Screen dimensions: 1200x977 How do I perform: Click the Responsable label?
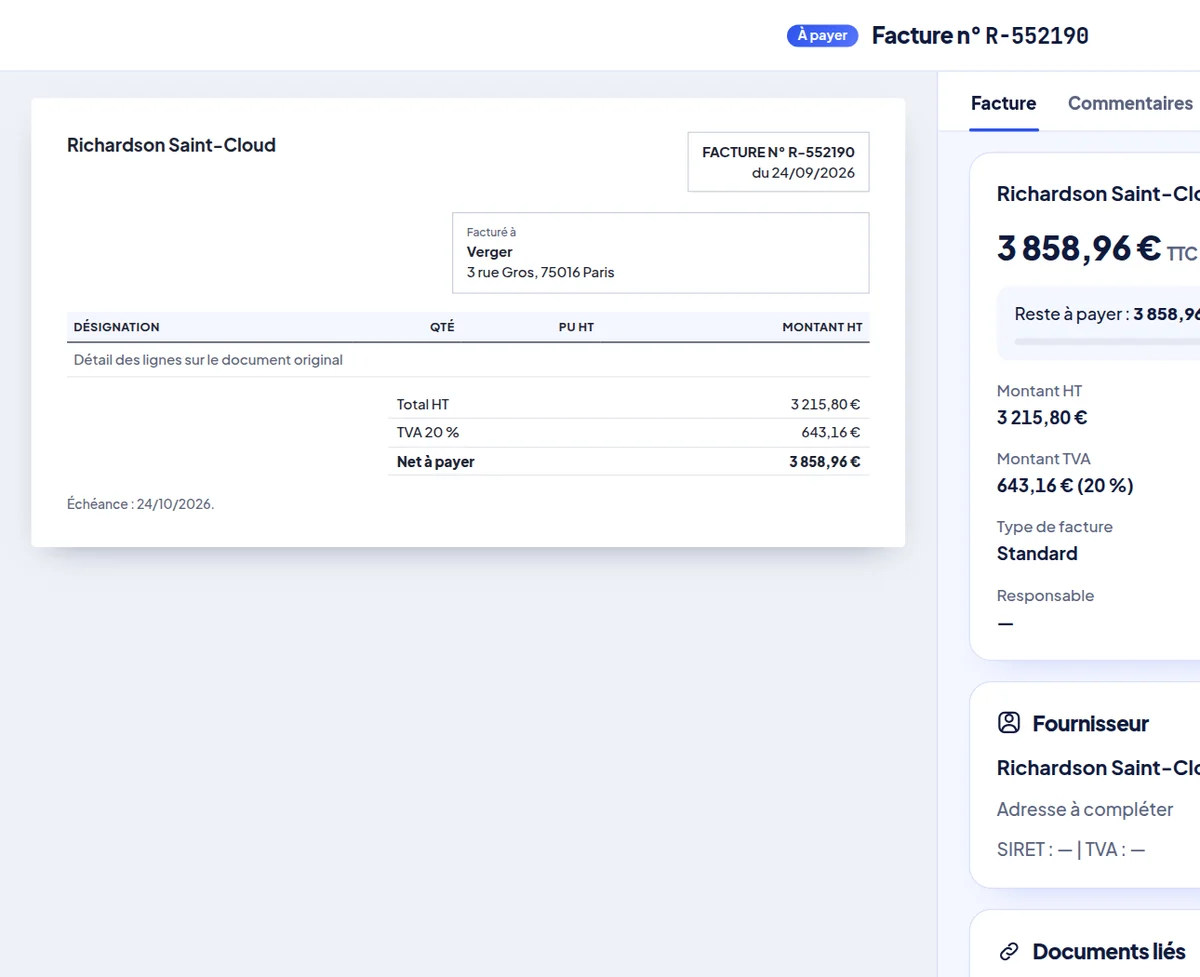[1045, 596]
